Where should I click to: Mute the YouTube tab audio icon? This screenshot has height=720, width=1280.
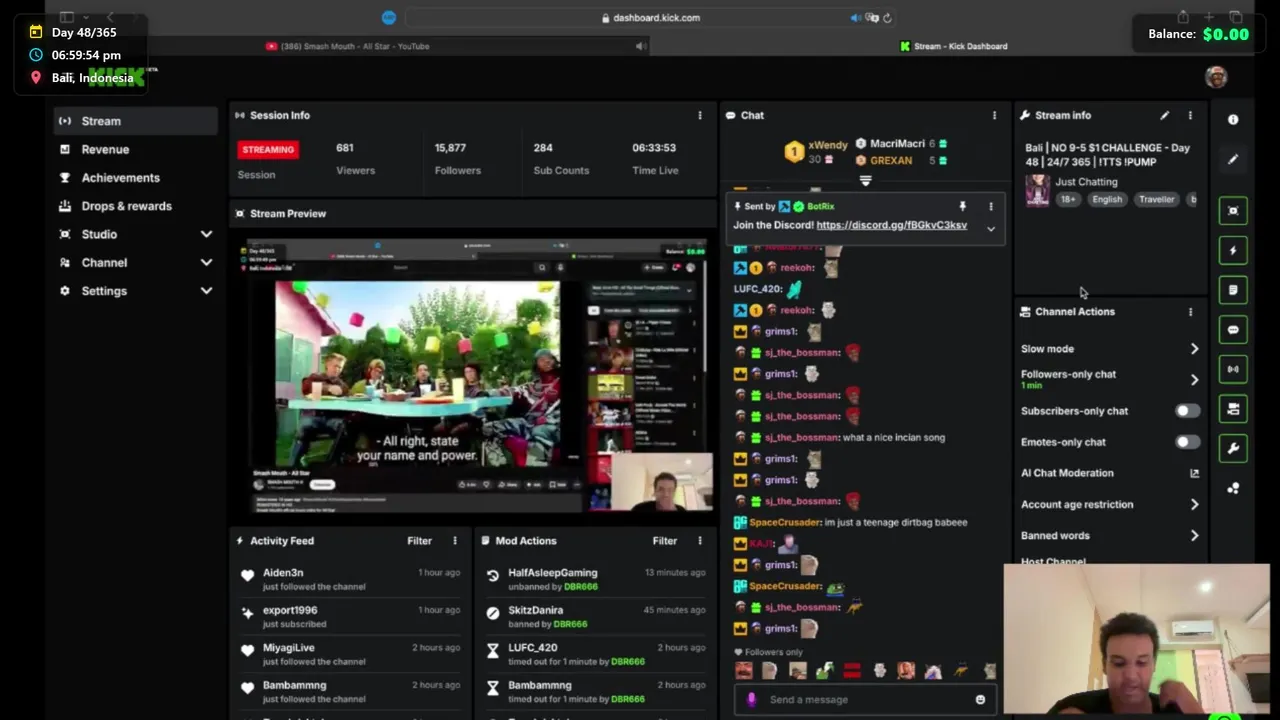pos(641,46)
